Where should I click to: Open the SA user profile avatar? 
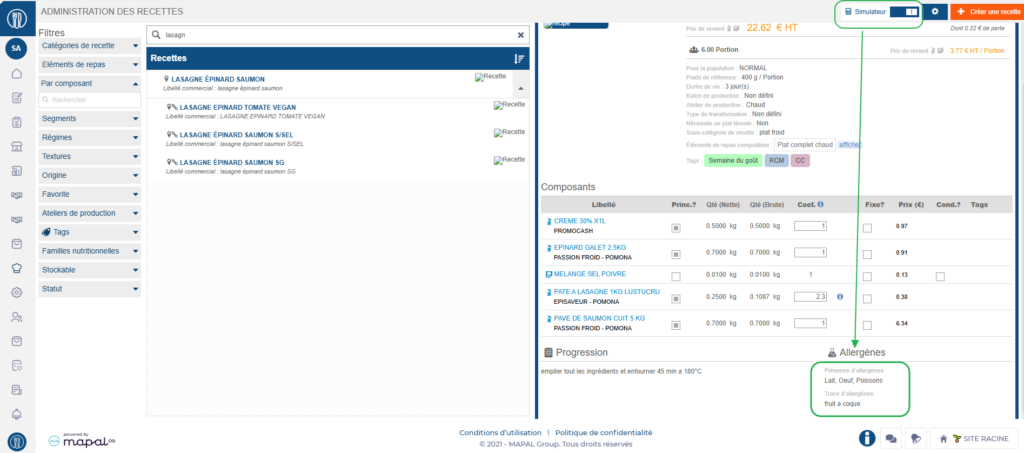coord(16,48)
